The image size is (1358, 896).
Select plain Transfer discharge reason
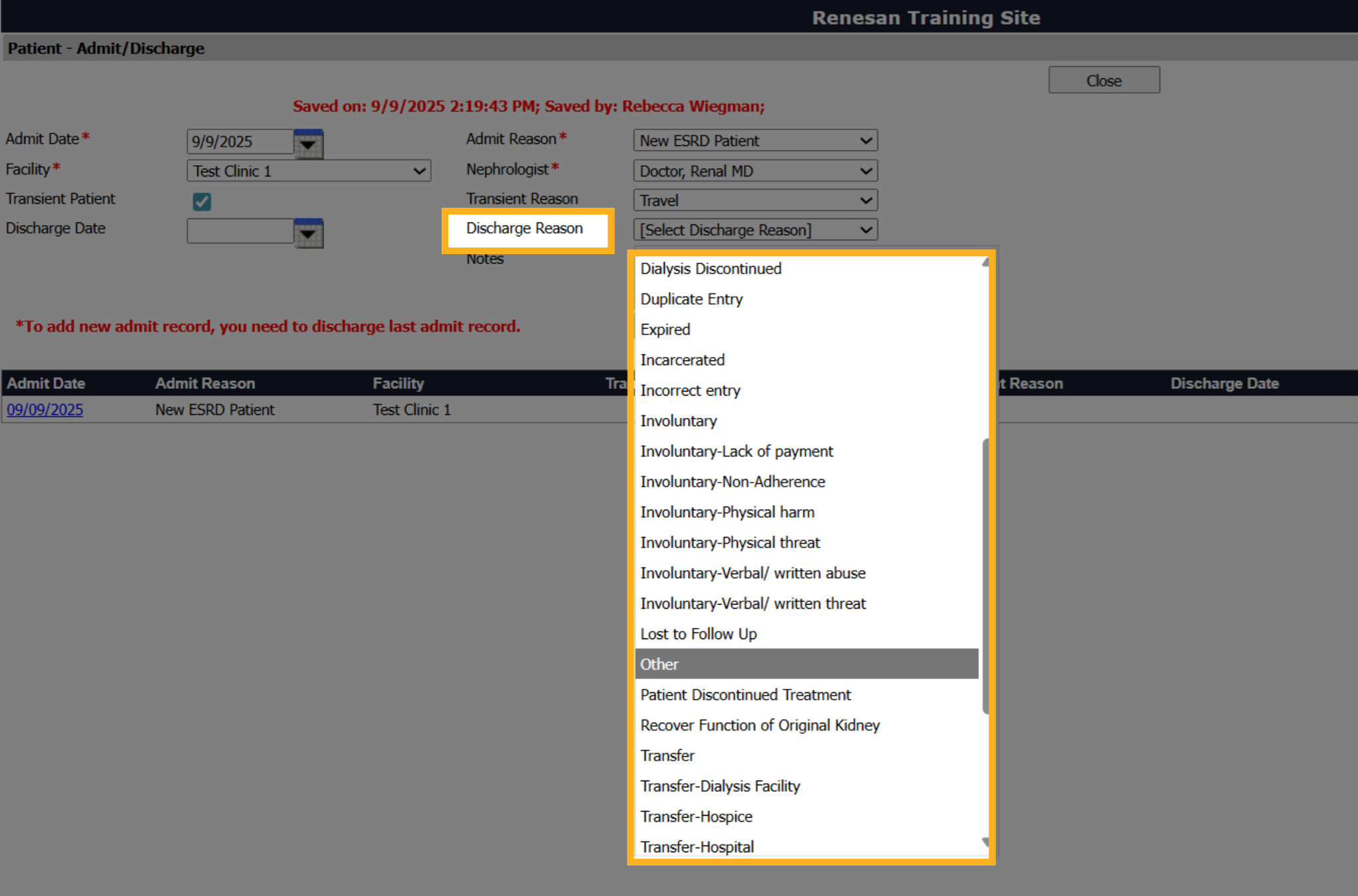click(807, 757)
